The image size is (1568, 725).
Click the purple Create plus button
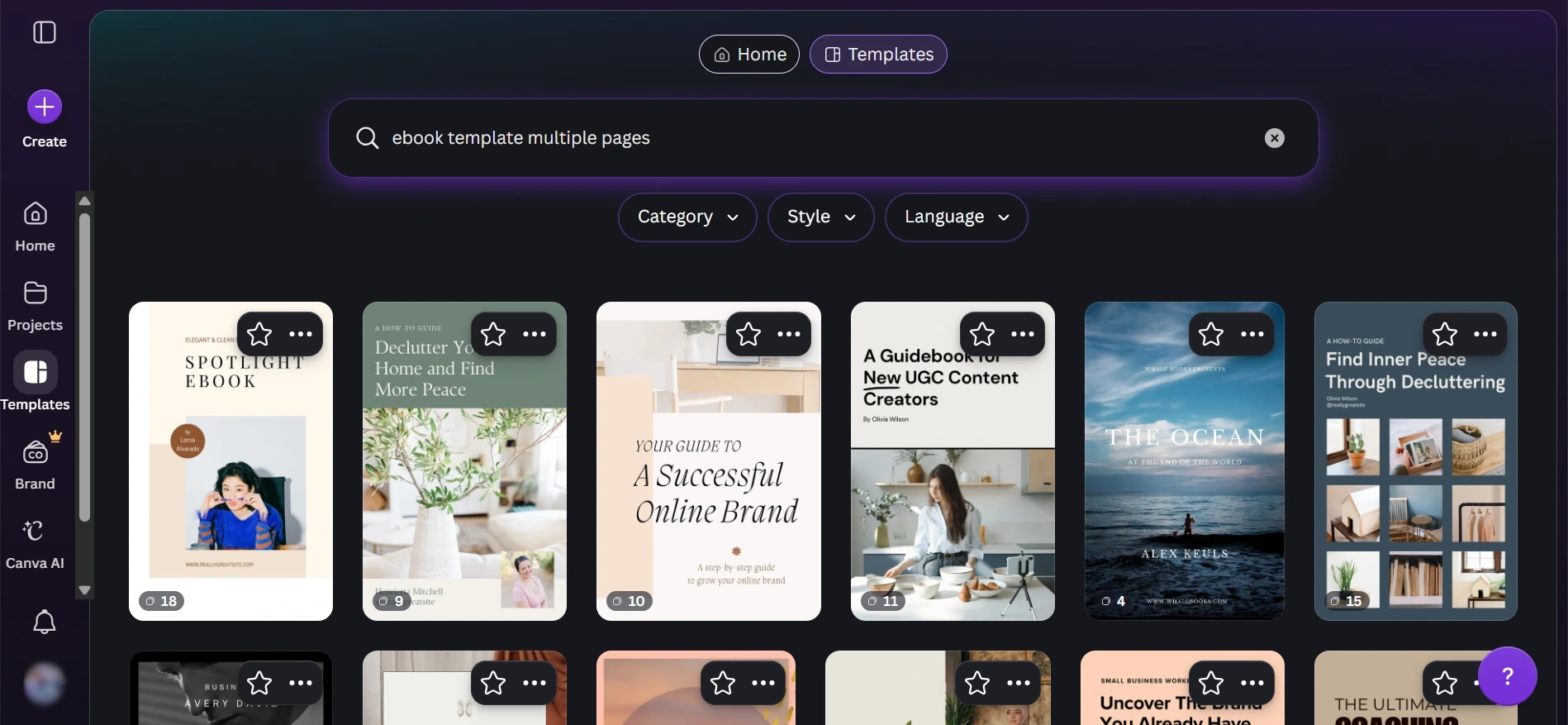(45, 107)
